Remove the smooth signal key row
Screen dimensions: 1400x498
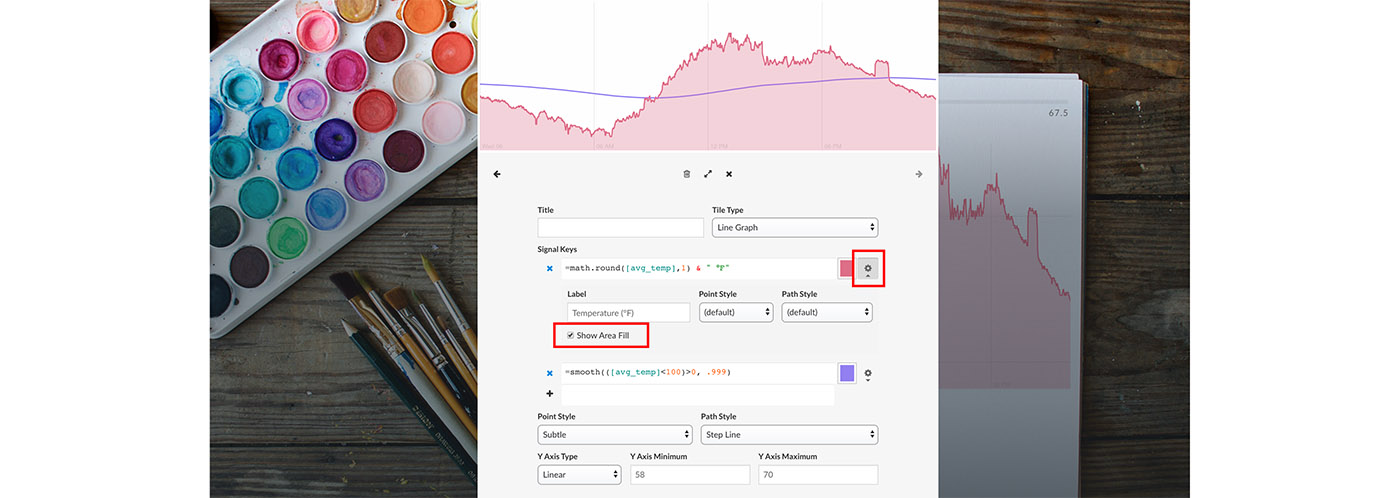point(549,373)
